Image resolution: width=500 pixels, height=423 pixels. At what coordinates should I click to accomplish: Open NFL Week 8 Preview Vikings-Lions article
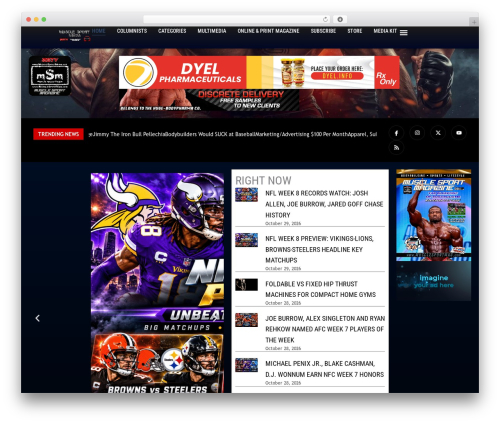click(x=319, y=249)
